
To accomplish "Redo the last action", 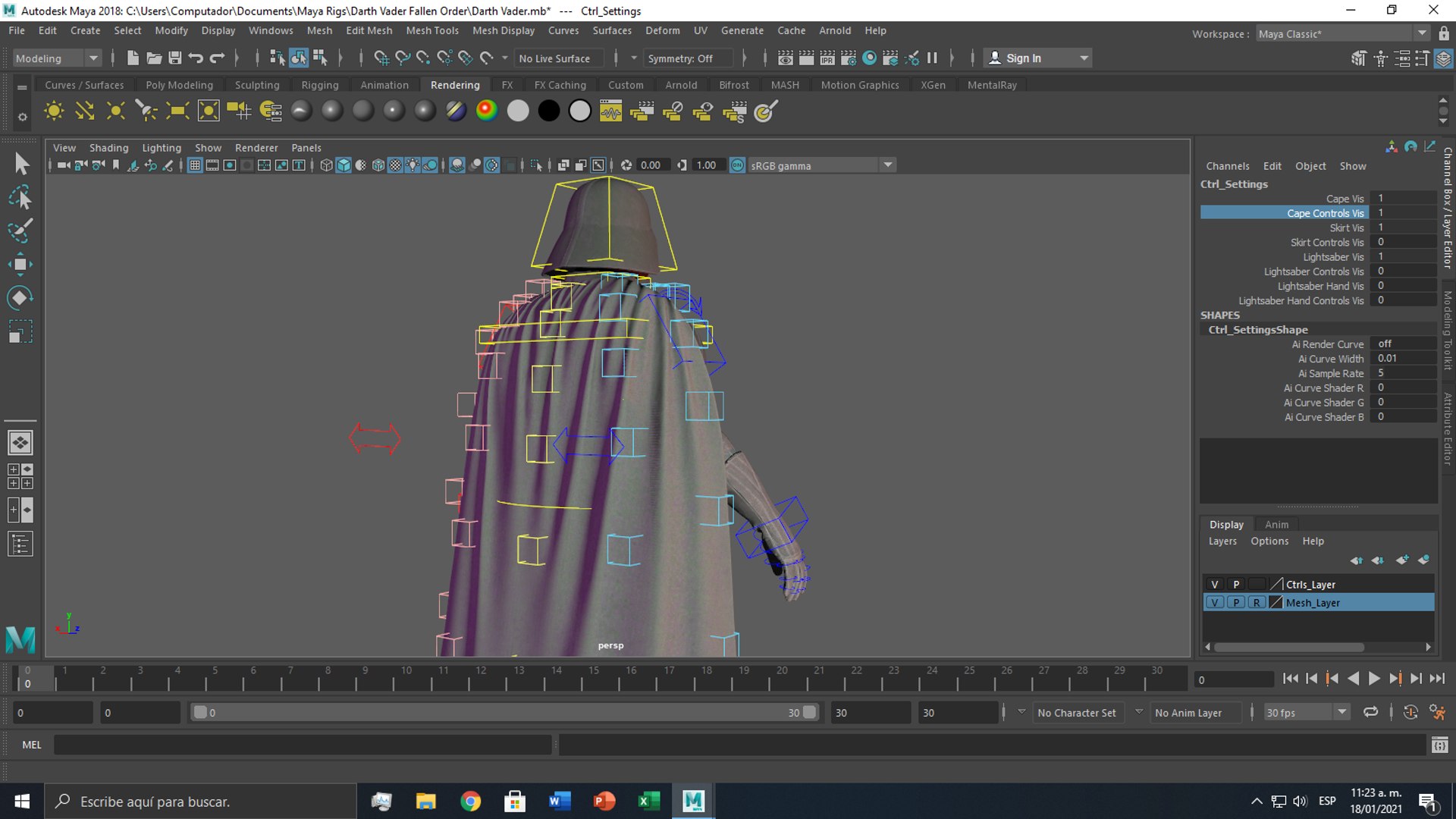I will (217, 58).
